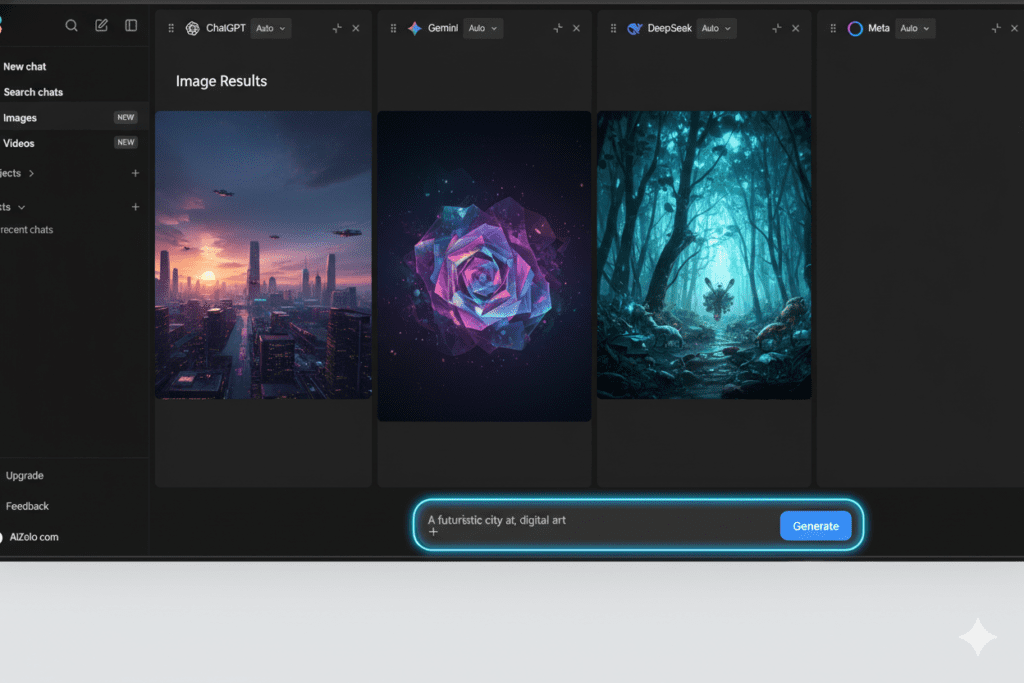Collapse the sidebar using the panel toggle icon
1024x683 pixels.
point(131,25)
